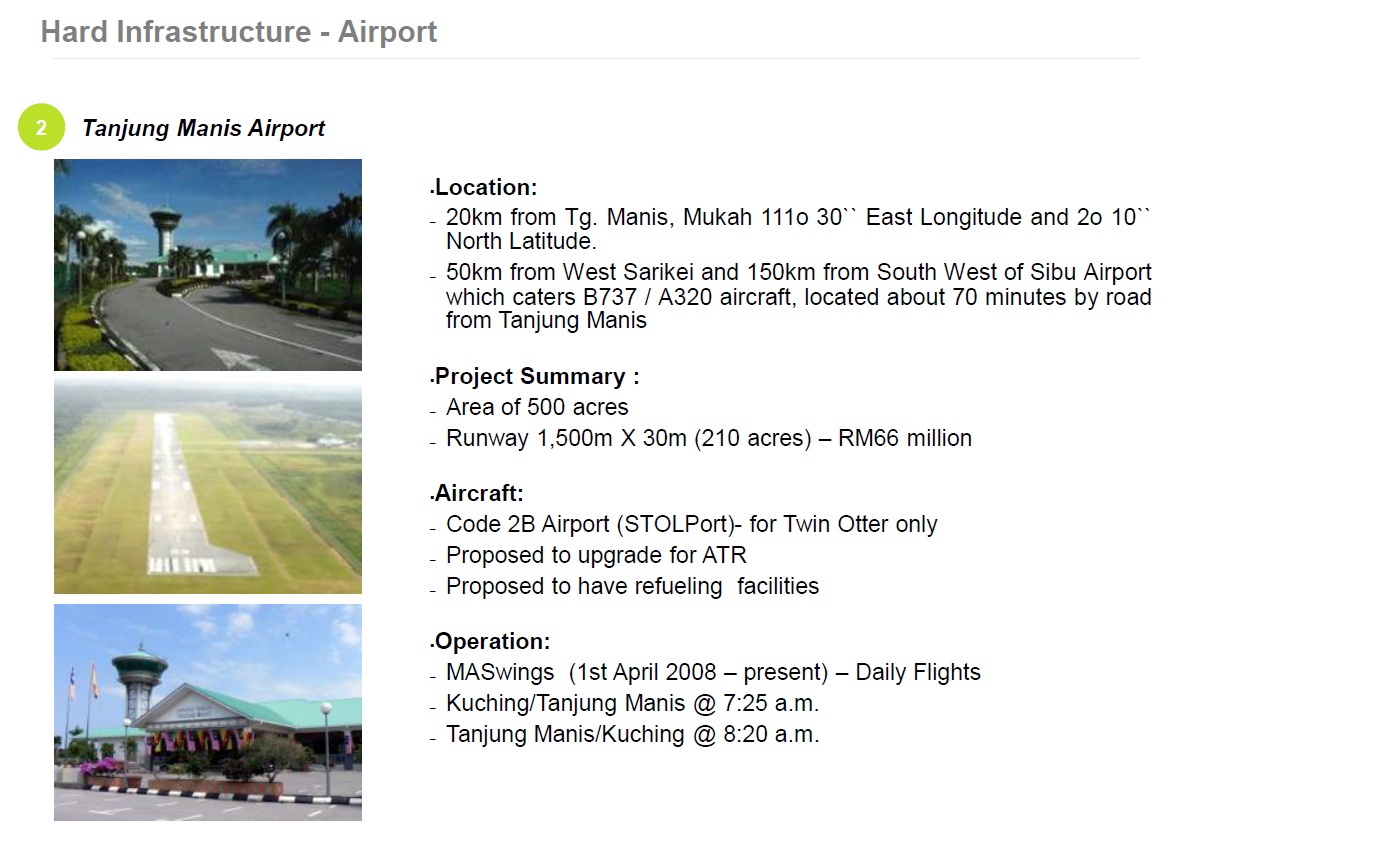Click the Code 2B Airport STOLPort line

coord(691,524)
